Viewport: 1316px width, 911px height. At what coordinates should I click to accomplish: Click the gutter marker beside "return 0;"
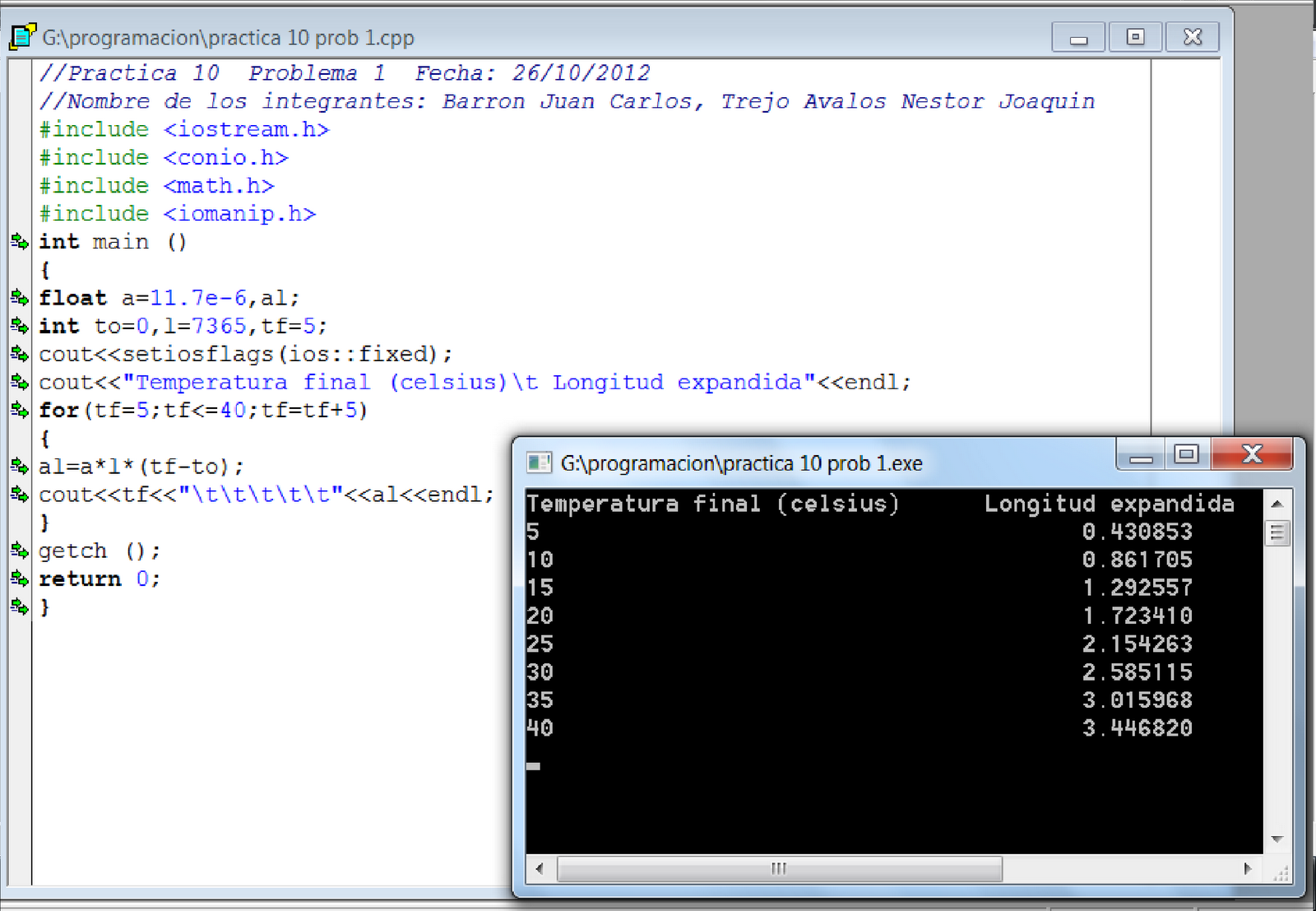pos(21,578)
